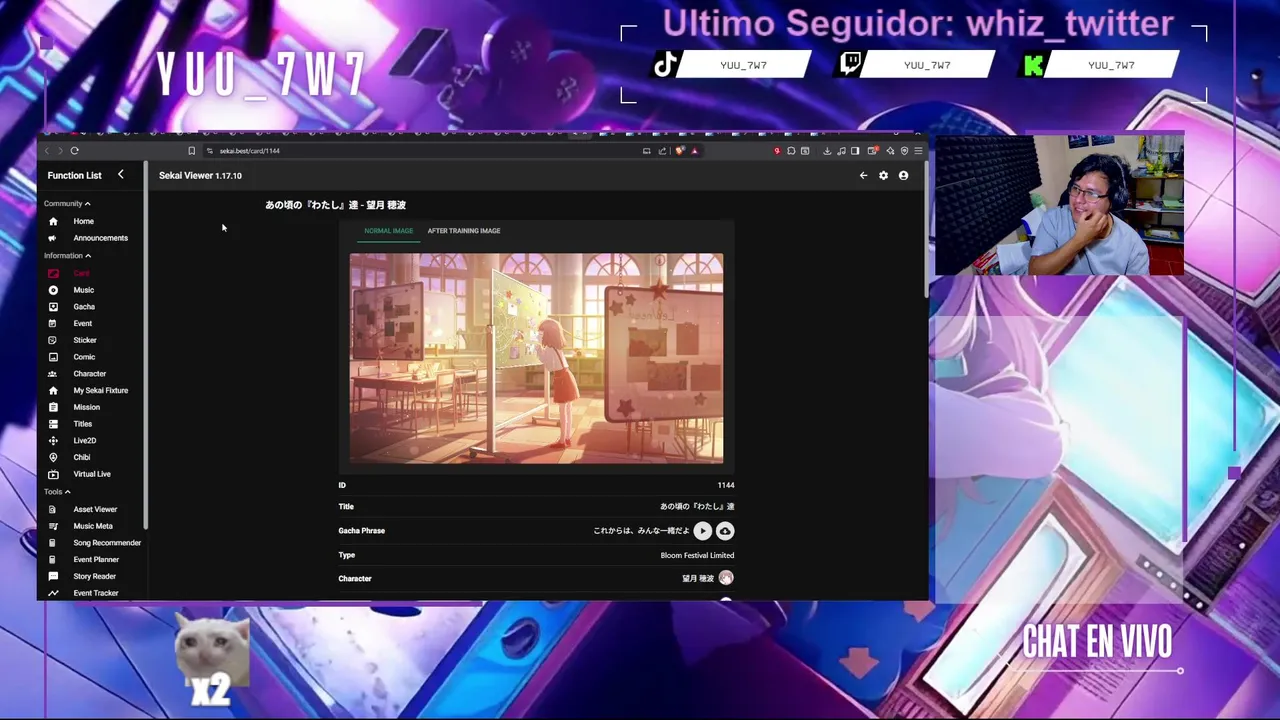
Task: Collapse the Function List with the chevron
Action: click(120, 175)
